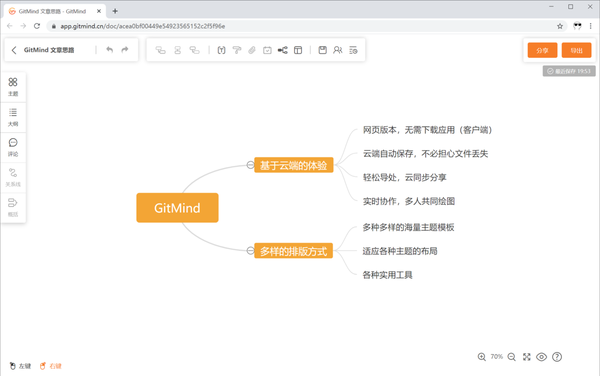Select the node 网页版本，无需下载应用（客户端）
The width and height of the screenshot is (600, 376).
[x=427, y=130]
